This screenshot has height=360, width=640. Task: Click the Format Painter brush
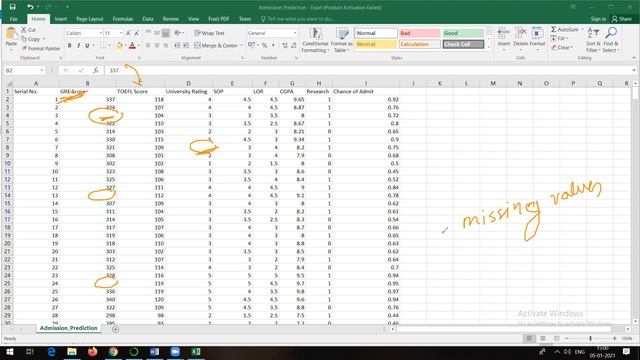[x=41, y=48]
